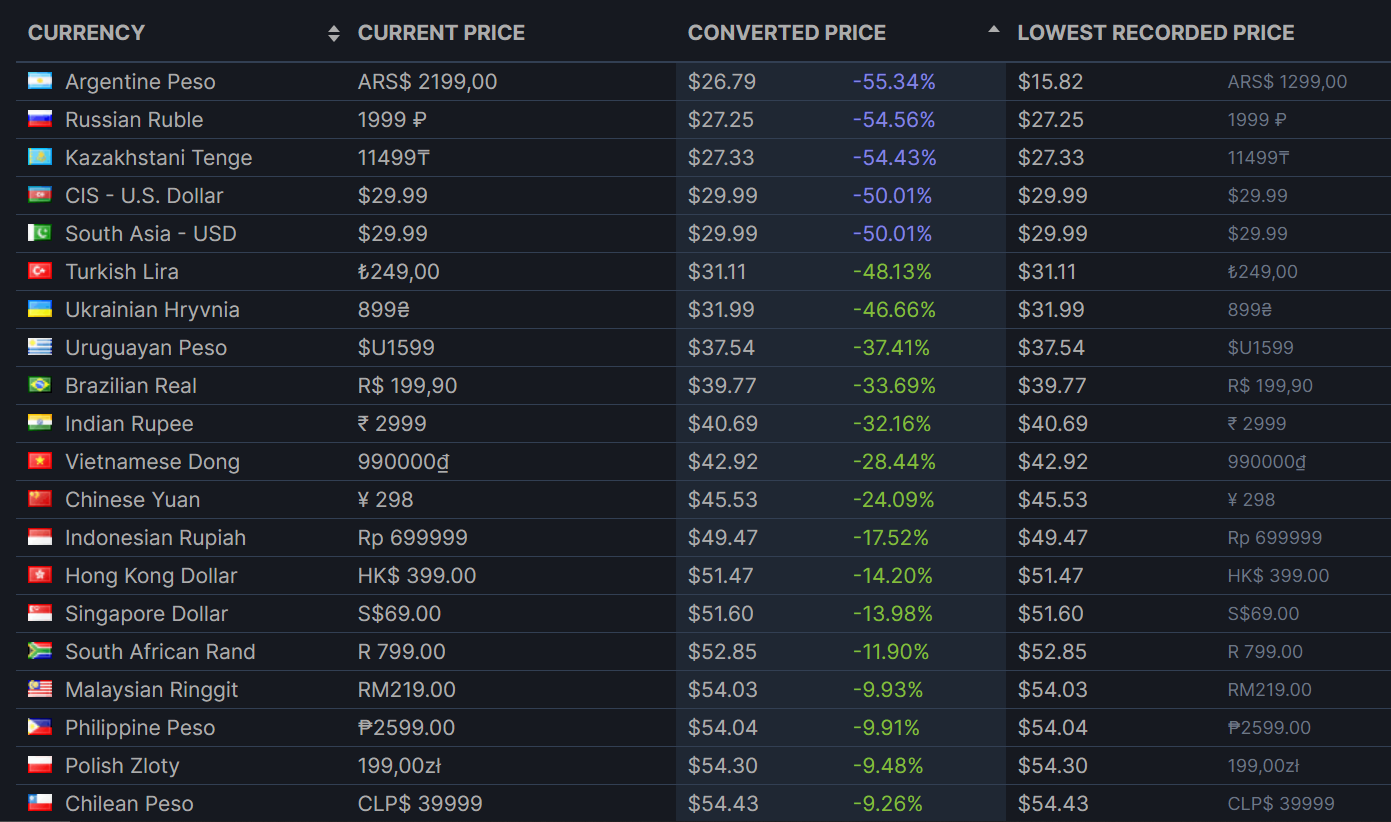The height and width of the screenshot is (822, 1391).
Task: Select the Vietnamese Dong currency name
Action: coord(152,462)
